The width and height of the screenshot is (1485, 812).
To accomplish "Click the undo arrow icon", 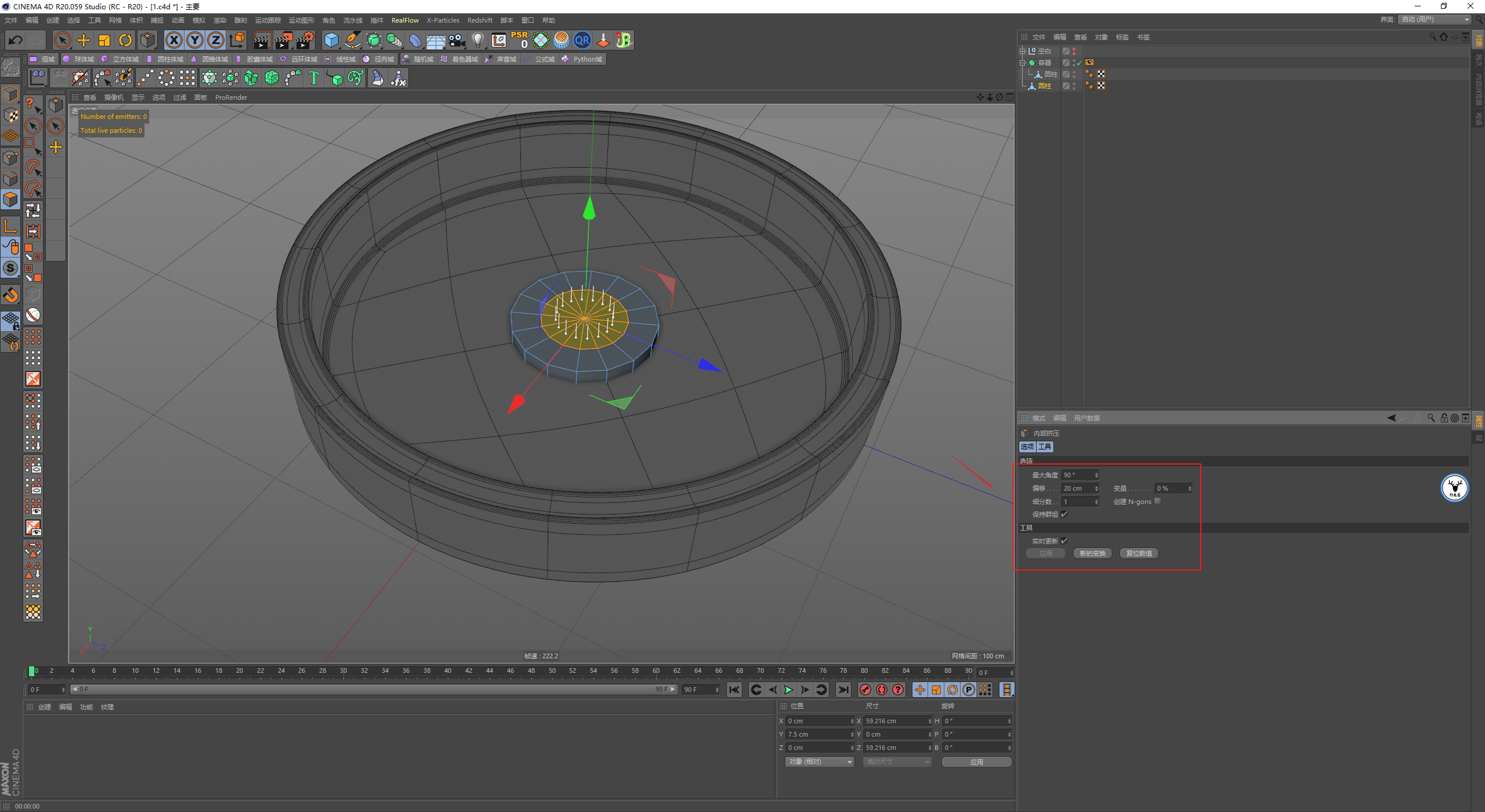I will tap(16, 40).
